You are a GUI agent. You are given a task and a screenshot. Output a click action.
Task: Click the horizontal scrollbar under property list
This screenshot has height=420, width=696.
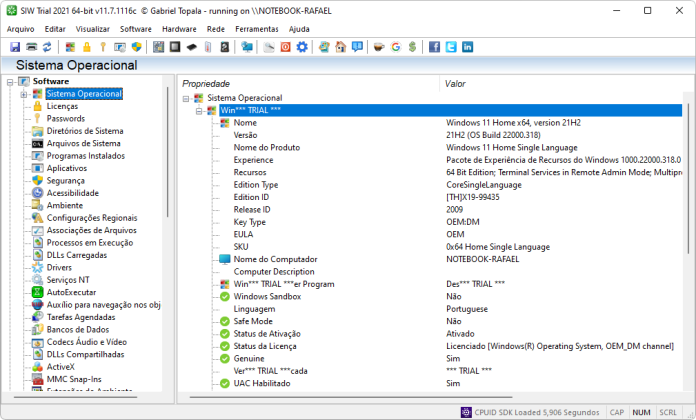tap(351, 397)
